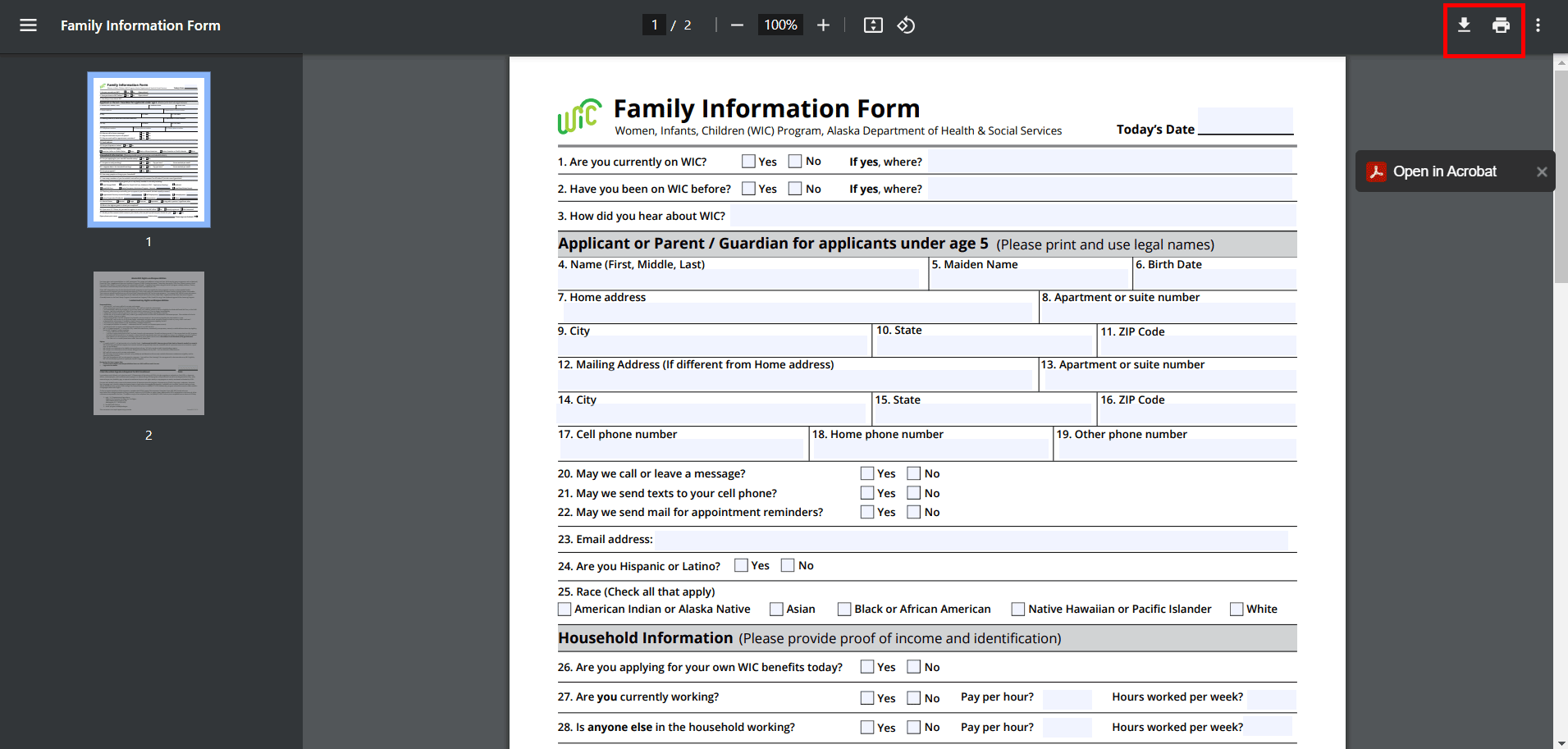Click the Today's Date field
Image resolution: width=1568 pixels, height=749 pixels.
[1246, 121]
